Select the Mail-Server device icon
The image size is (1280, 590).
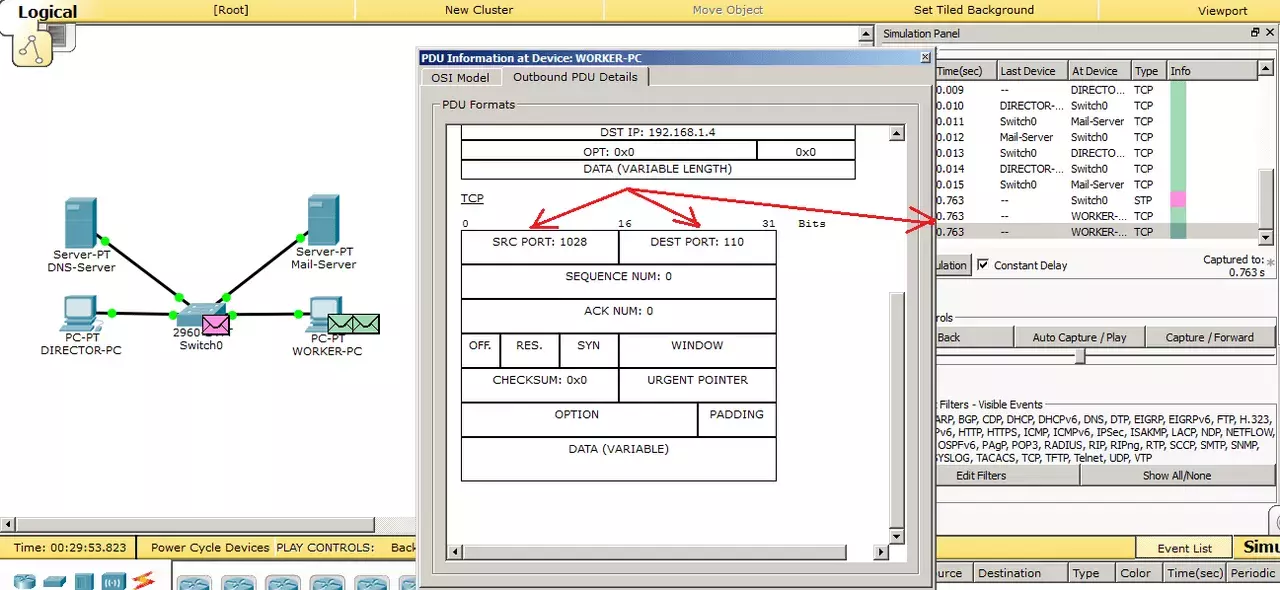pyautogui.click(x=323, y=220)
